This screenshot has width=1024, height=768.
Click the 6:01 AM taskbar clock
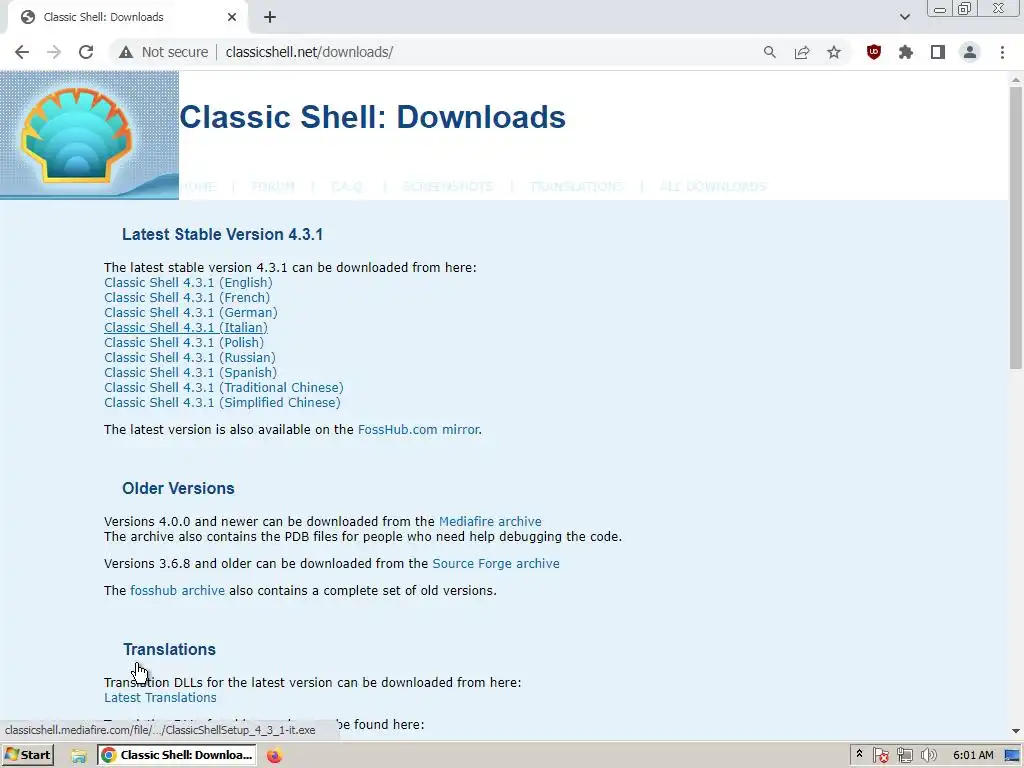(973, 755)
